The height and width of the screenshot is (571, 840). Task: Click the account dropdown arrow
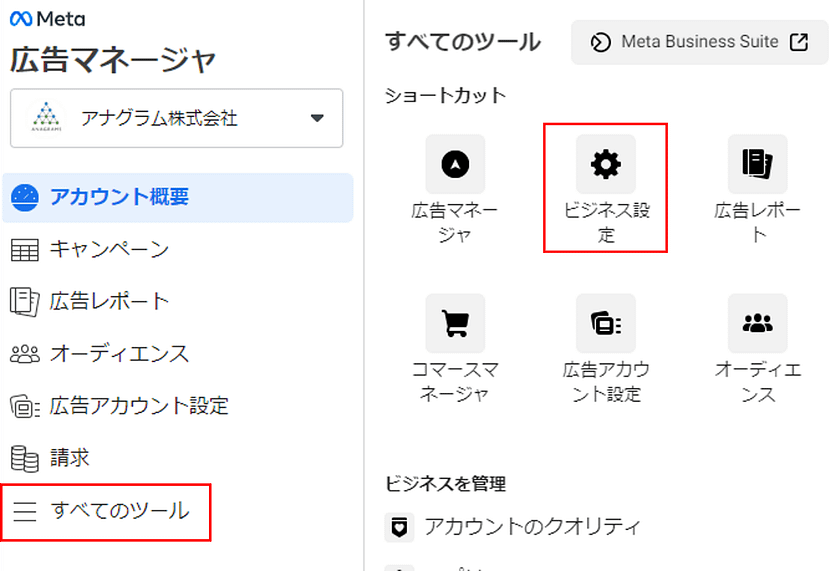tap(317, 118)
